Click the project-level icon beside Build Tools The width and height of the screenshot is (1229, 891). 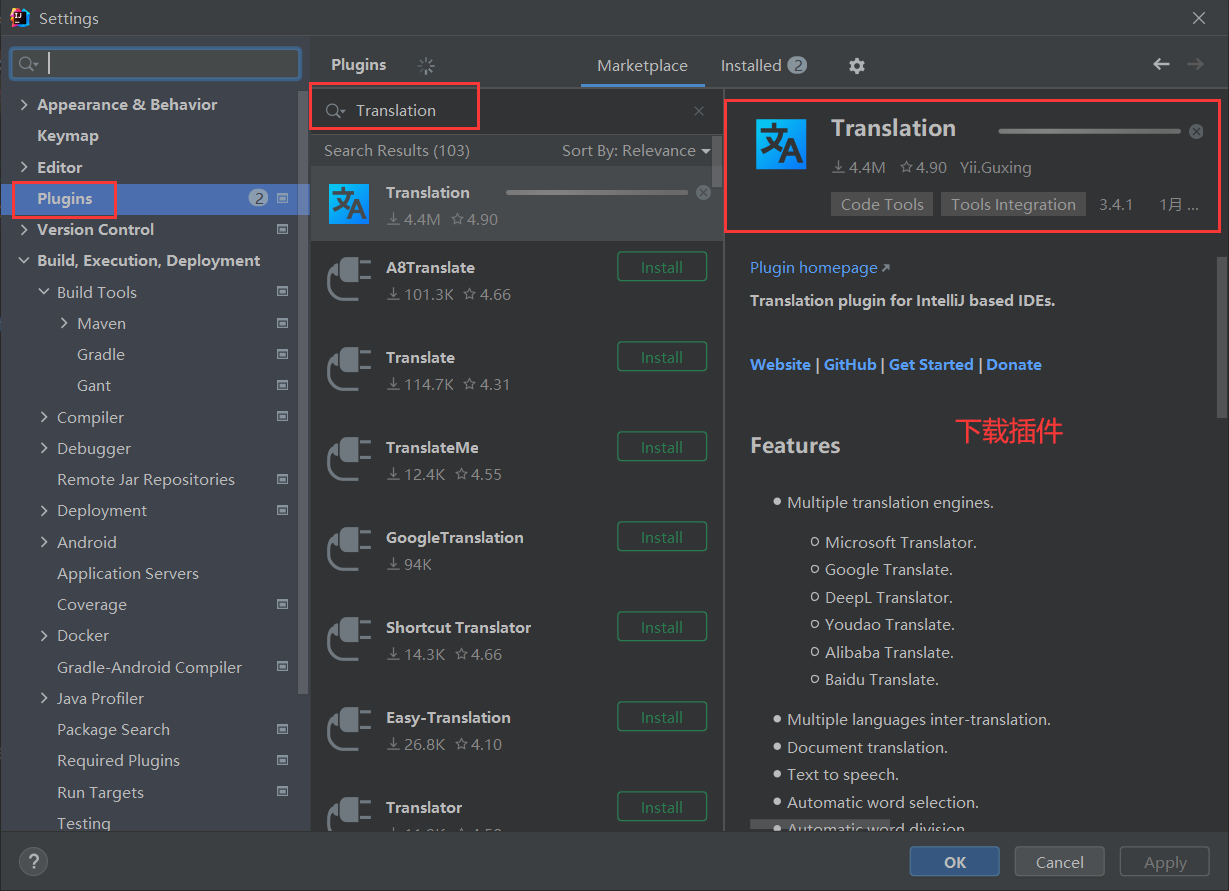[283, 292]
